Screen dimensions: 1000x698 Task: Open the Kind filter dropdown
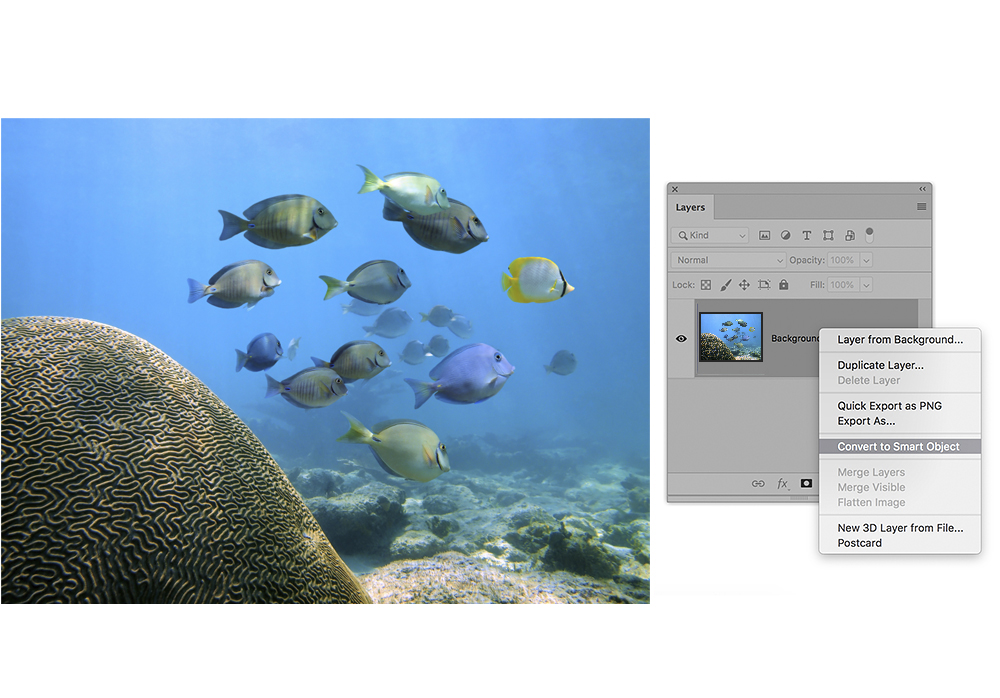(711, 236)
